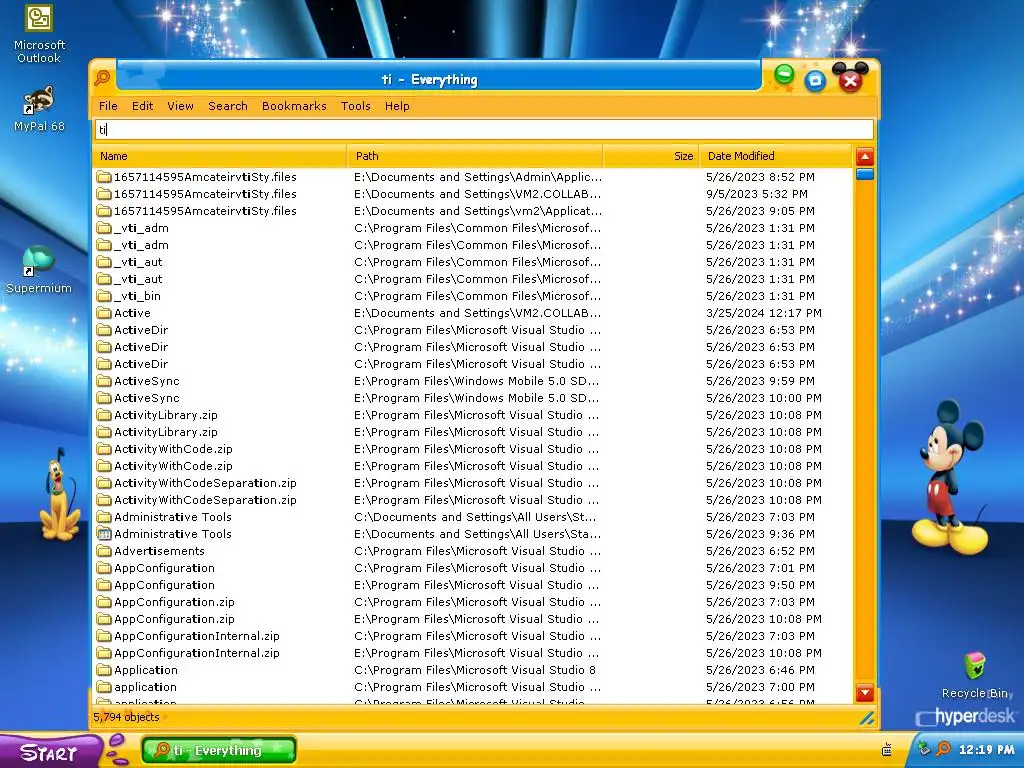Open the File menu
Image resolution: width=1024 pixels, height=768 pixels.
tap(108, 106)
